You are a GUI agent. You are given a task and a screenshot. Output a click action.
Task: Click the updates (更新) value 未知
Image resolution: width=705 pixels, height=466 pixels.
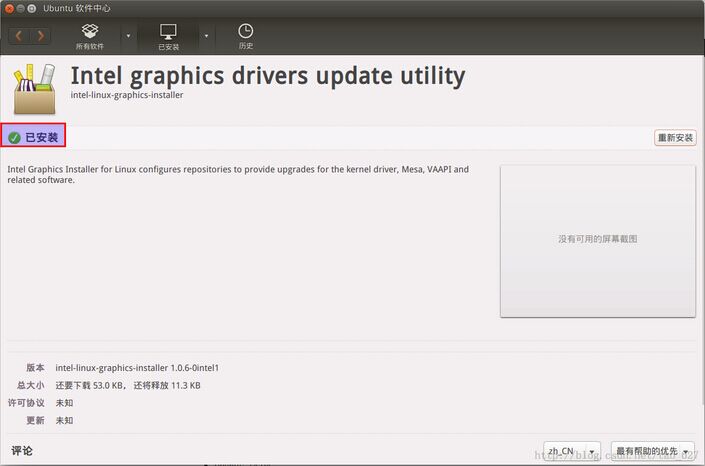click(64, 421)
